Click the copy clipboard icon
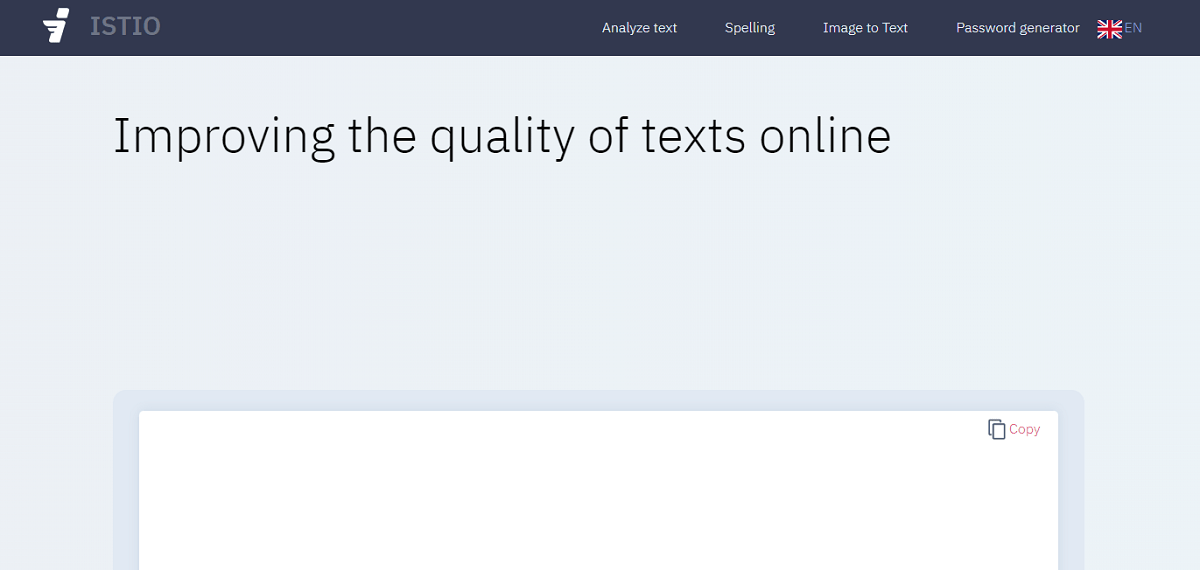Viewport: 1200px width, 570px height. (x=996, y=429)
